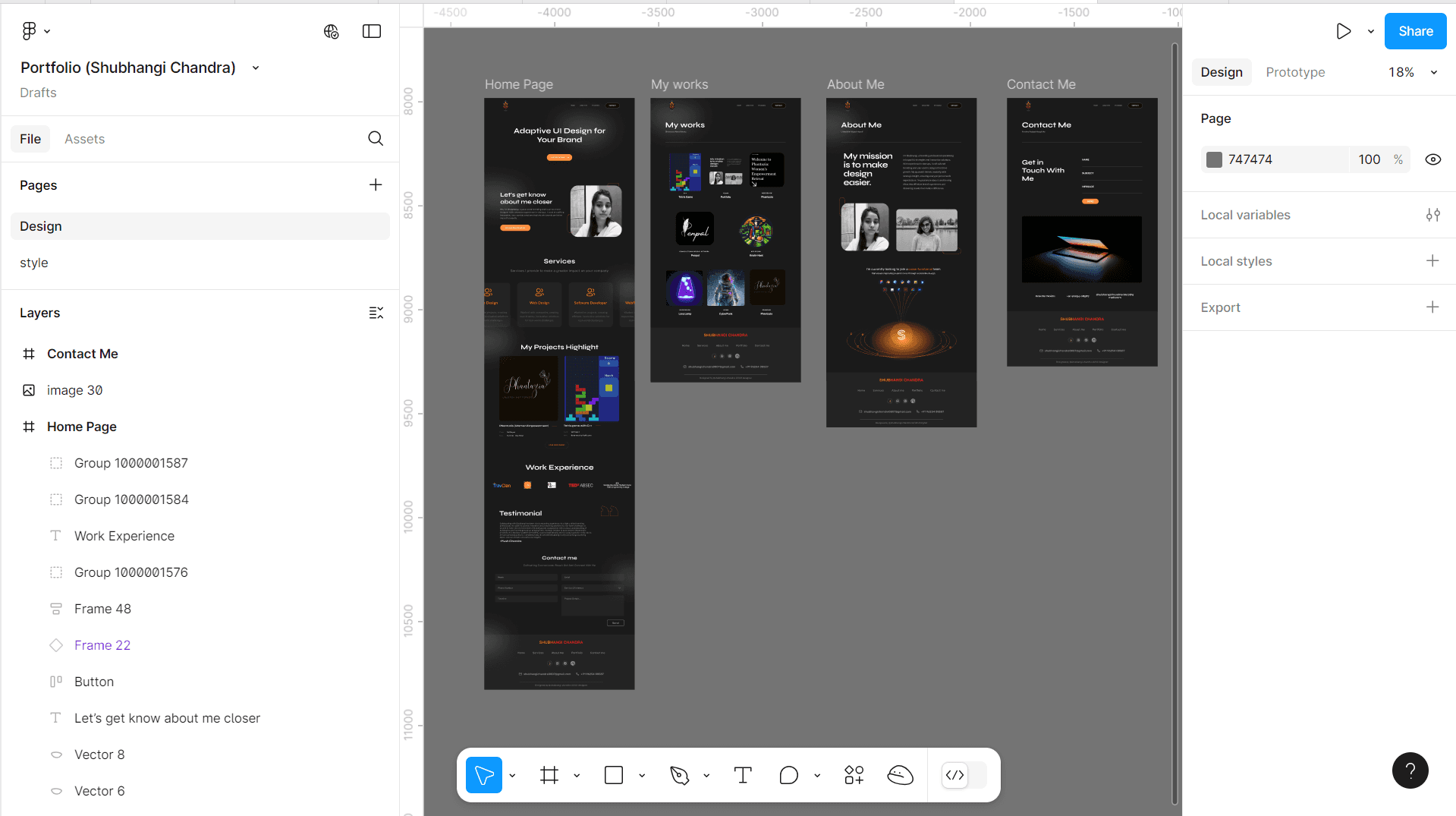
Task: Open Local variables settings icon
Action: pos(1432,215)
